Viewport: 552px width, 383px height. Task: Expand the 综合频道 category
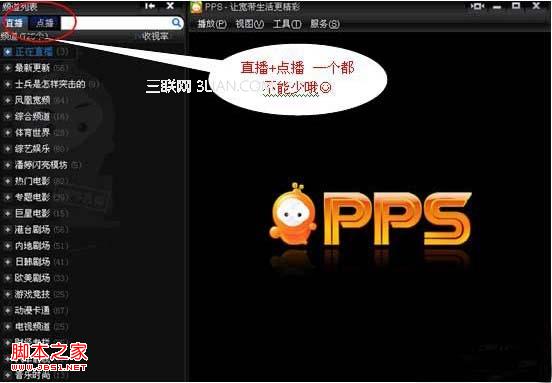pyautogui.click(x=7, y=117)
